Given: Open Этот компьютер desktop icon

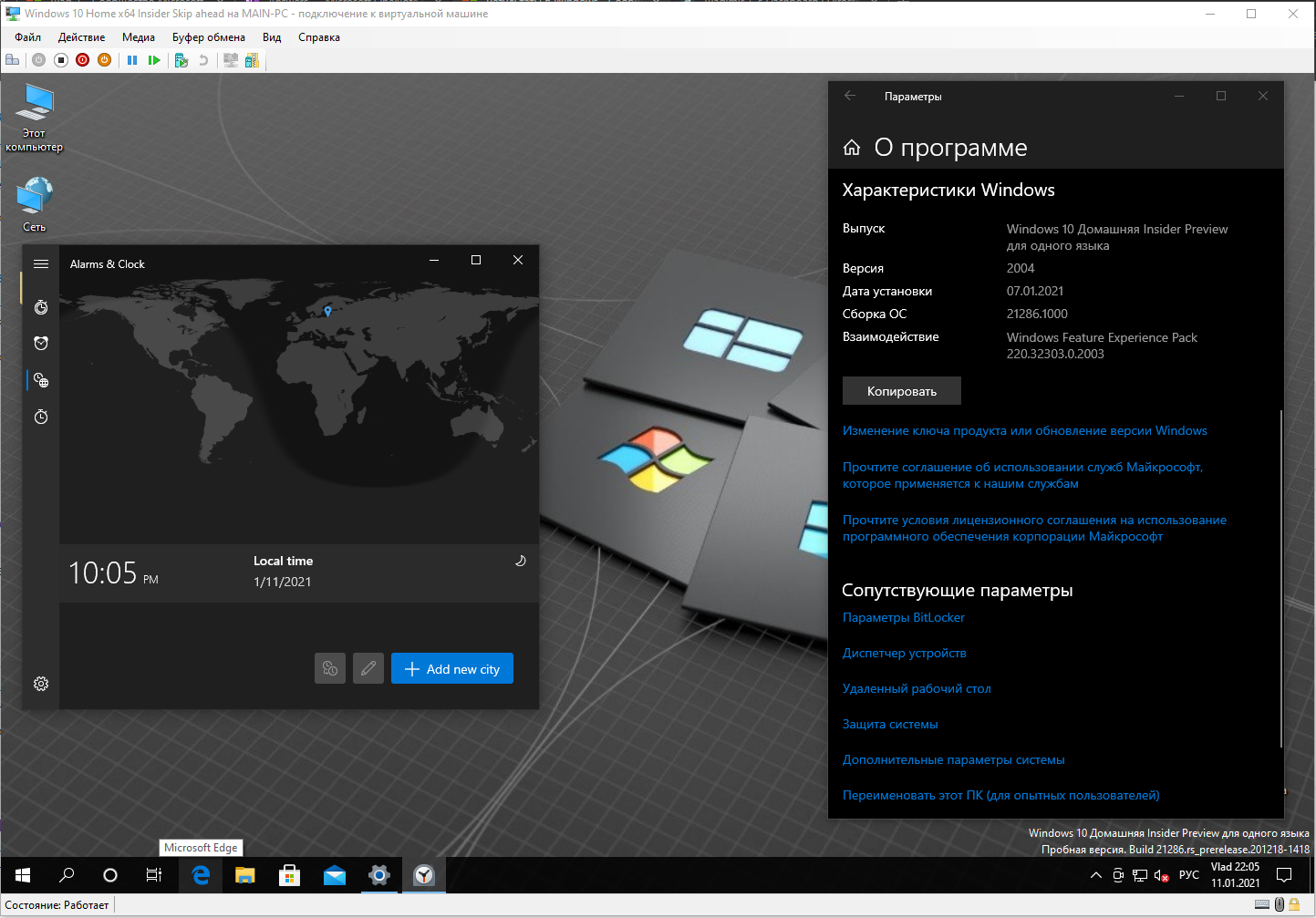Looking at the screenshot, I should [35, 118].
